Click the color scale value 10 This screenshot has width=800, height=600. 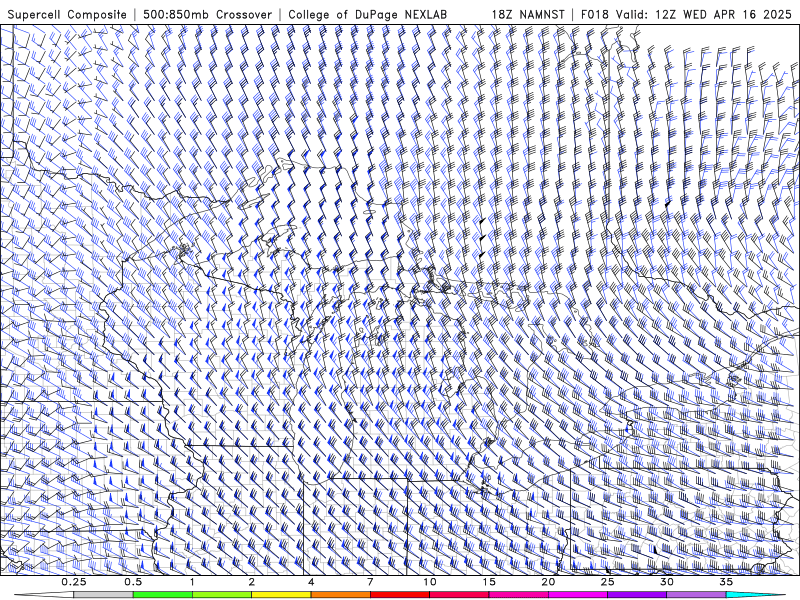(x=430, y=582)
